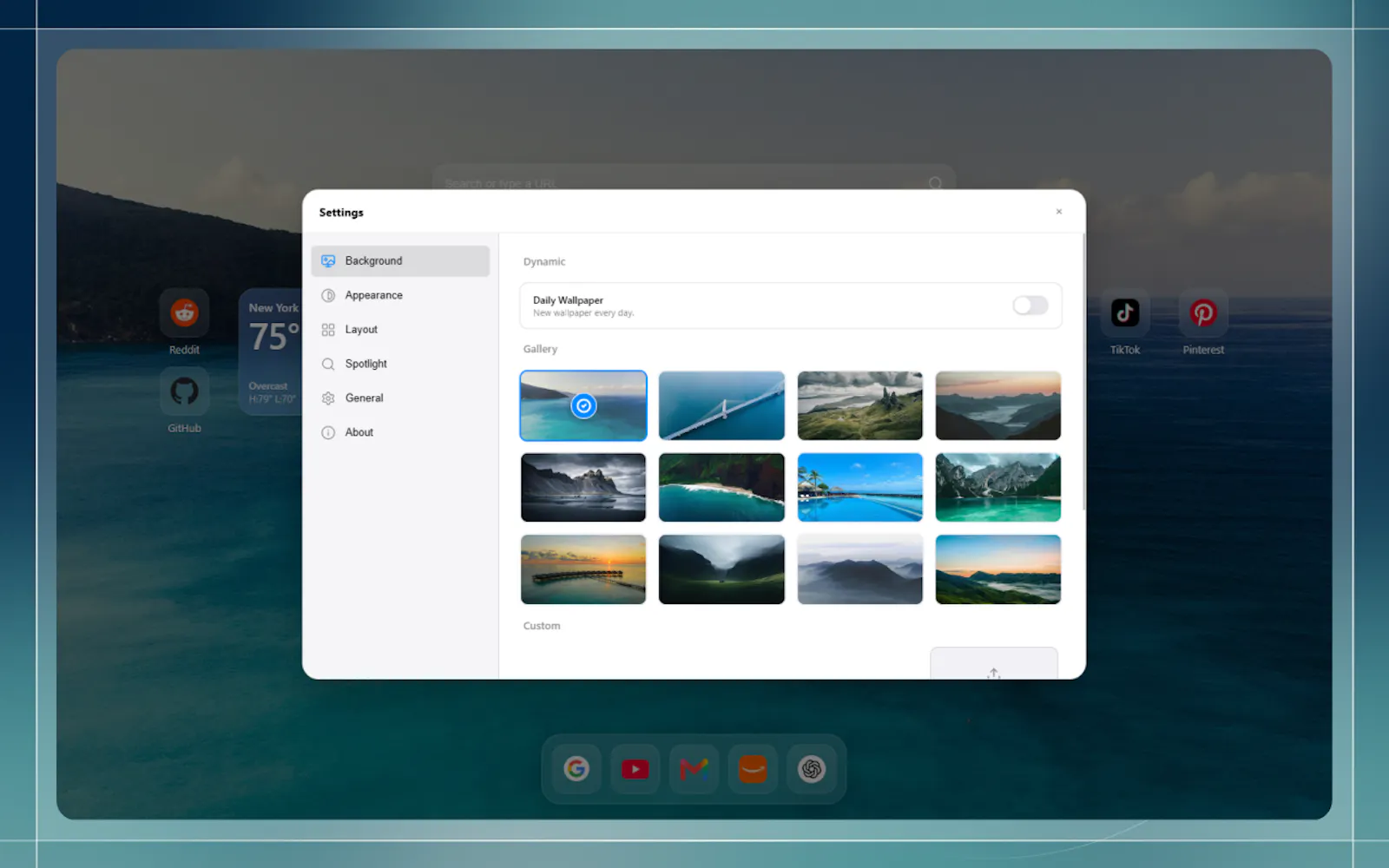Viewport: 1389px width, 868px height.
Task: Select the Background settings tab
Action: [400, 260]
